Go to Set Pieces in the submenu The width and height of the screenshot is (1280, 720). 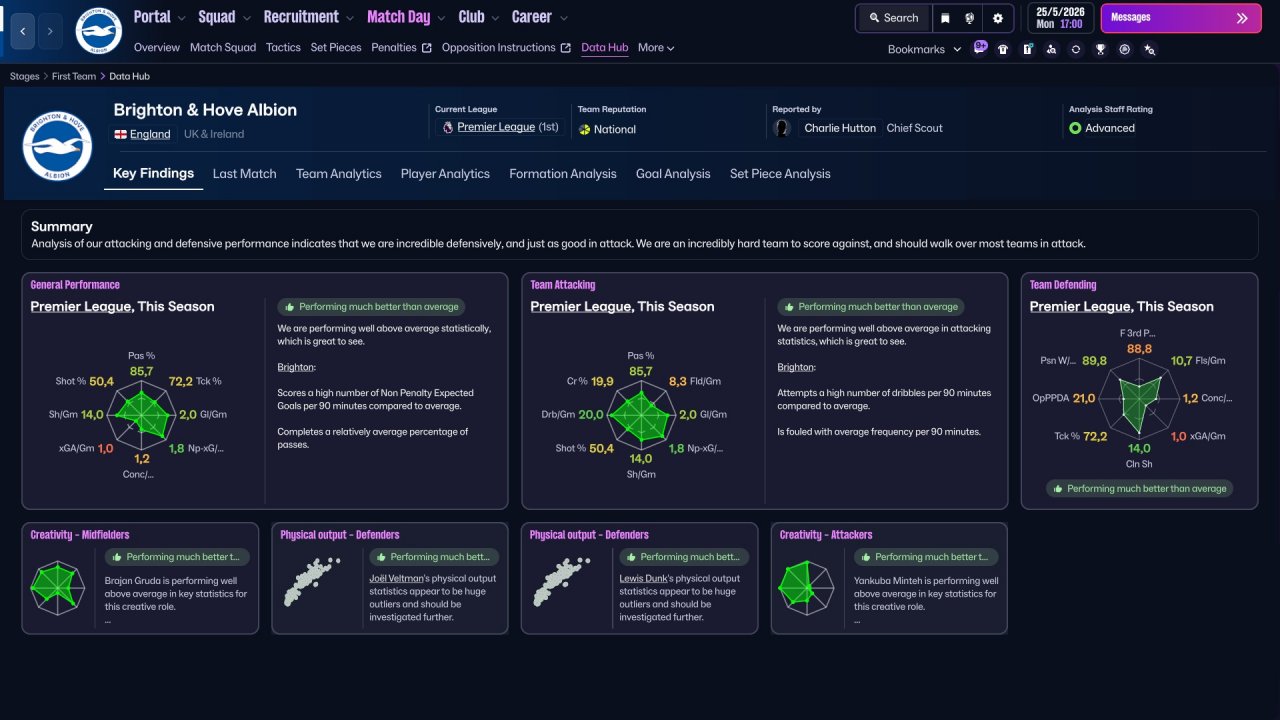[x=336, y=48]
